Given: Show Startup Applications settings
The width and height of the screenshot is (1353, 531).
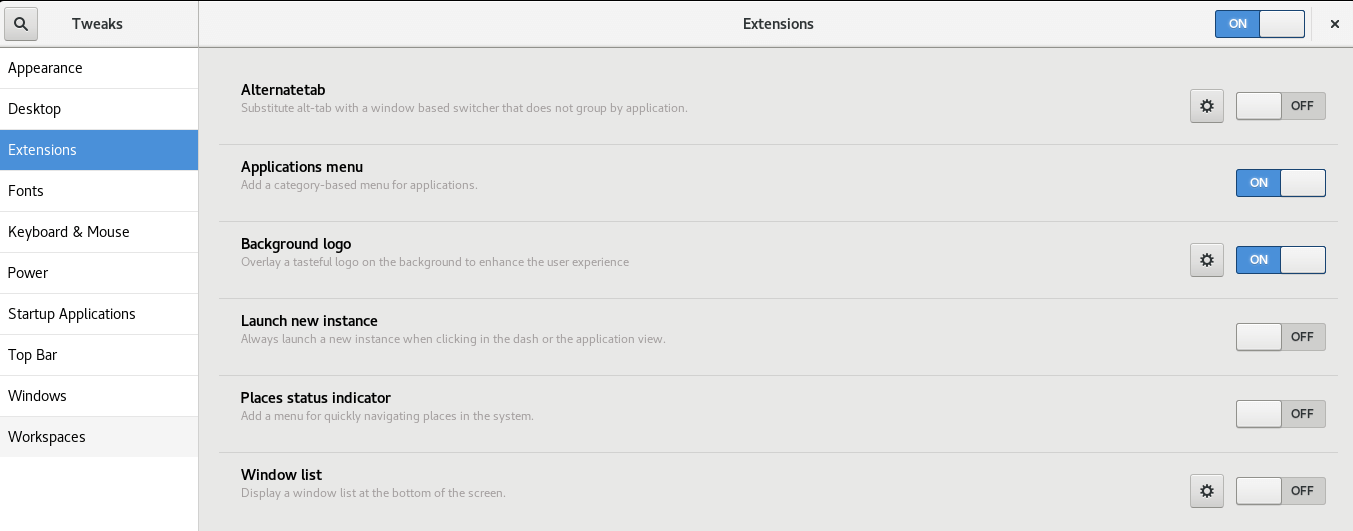Looking at the screenshot, I should point(99,314).
